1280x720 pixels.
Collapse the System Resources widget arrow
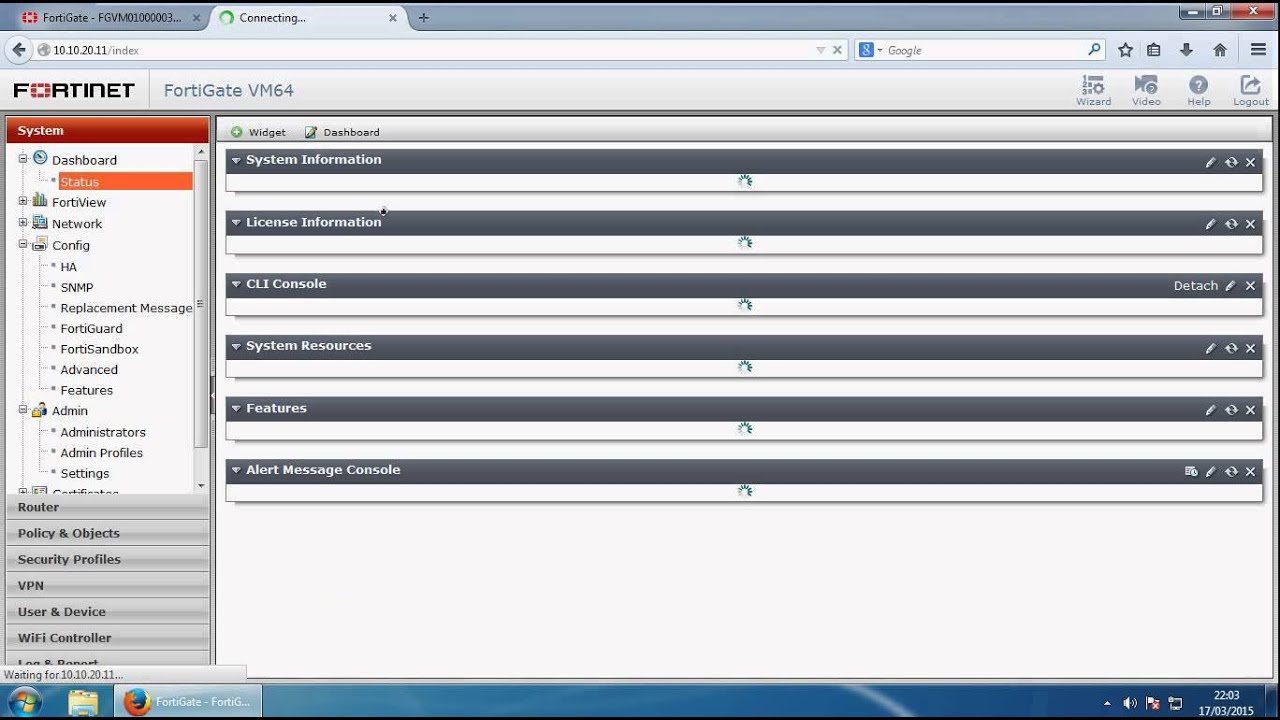tap(236, 346)
